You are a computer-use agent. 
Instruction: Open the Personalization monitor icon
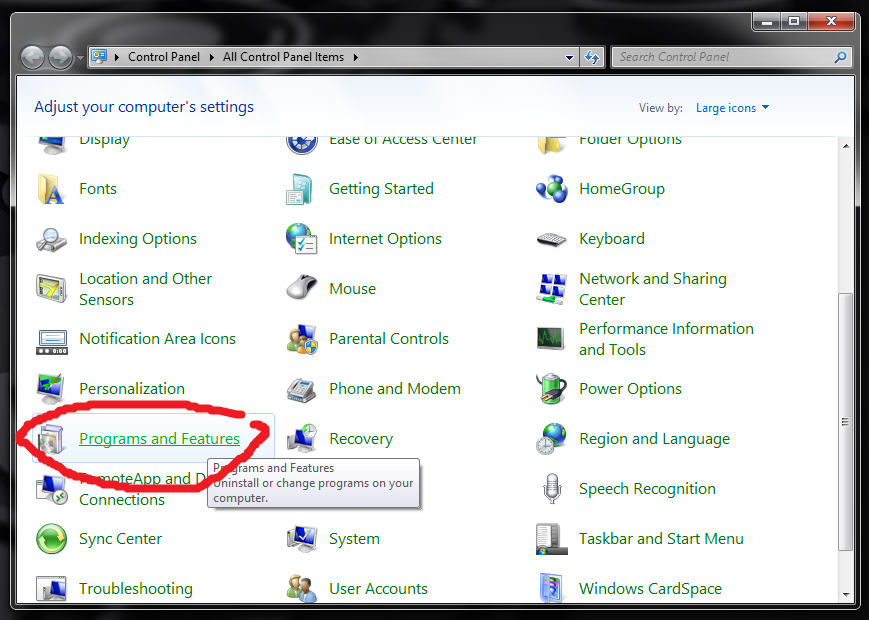tap(51, 389)
